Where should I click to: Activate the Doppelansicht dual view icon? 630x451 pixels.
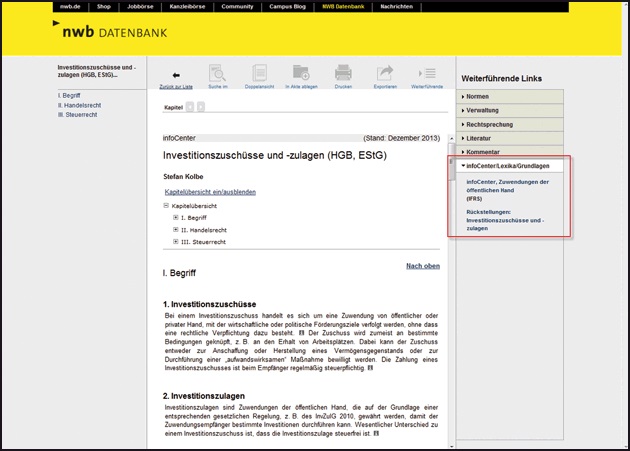[260, 74]
